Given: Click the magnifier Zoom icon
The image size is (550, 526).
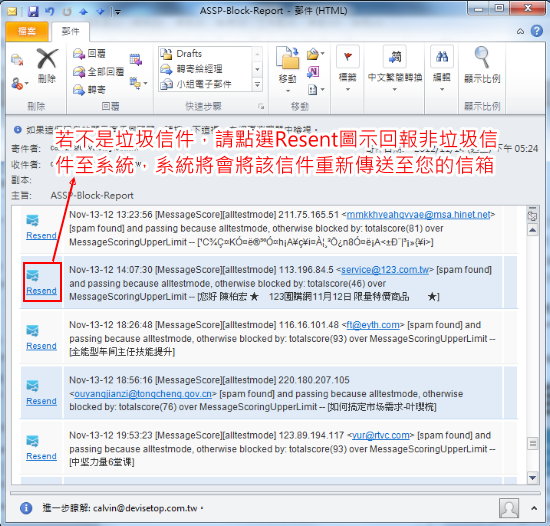Looking at the screenshot, I should [x=482, y=57].
